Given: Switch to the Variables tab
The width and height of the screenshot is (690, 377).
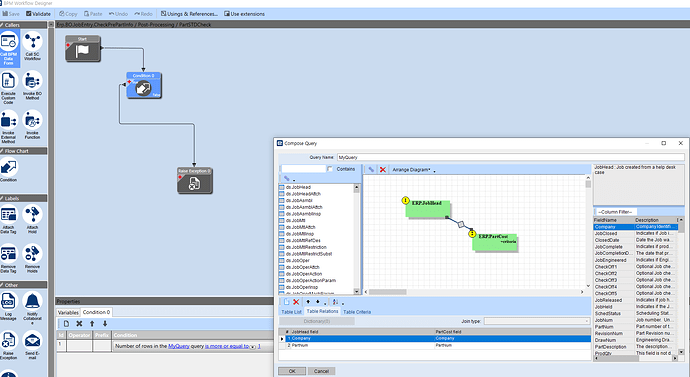Looking at the screenshot, I should click(x=68, y=312).
